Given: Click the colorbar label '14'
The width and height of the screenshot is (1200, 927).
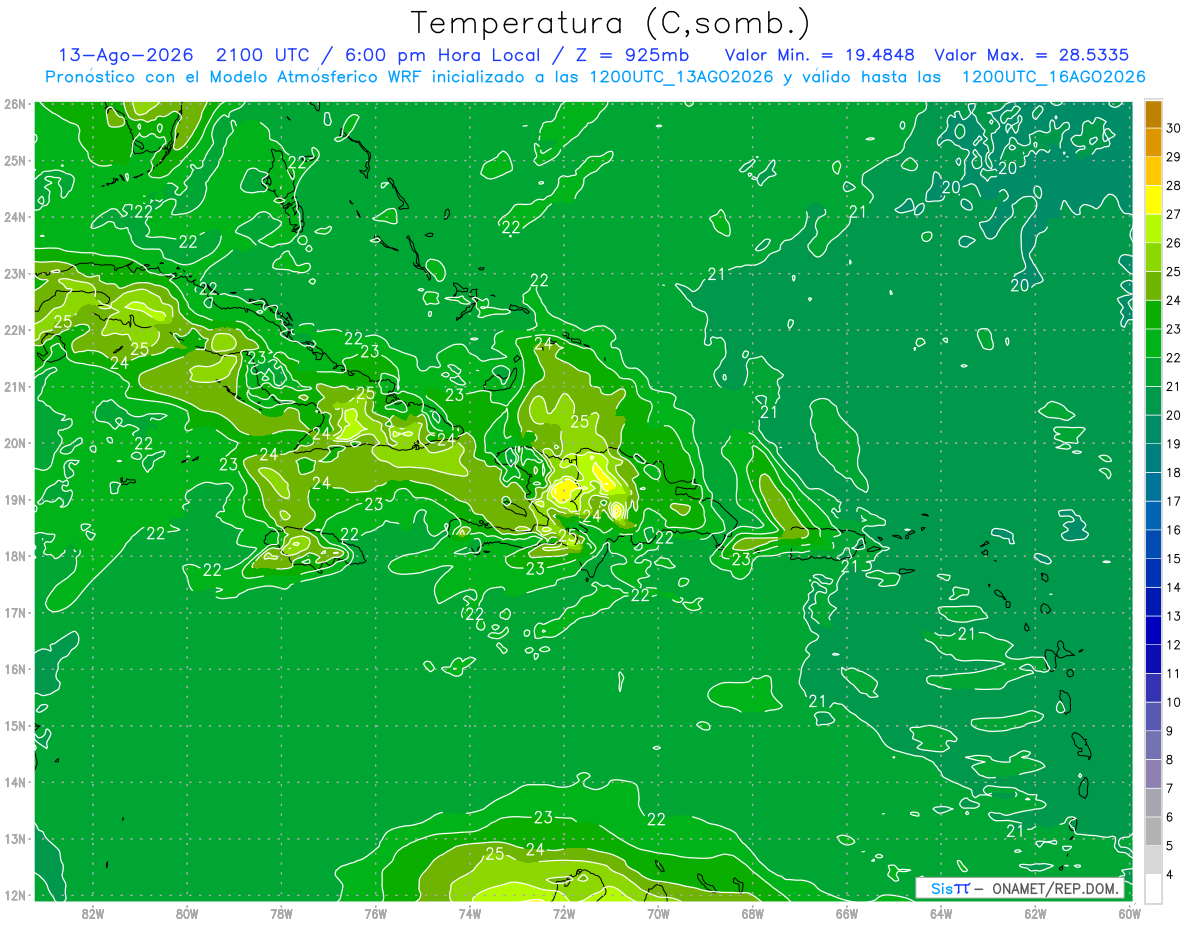Looking at the screenshot, I should 1173,587.
